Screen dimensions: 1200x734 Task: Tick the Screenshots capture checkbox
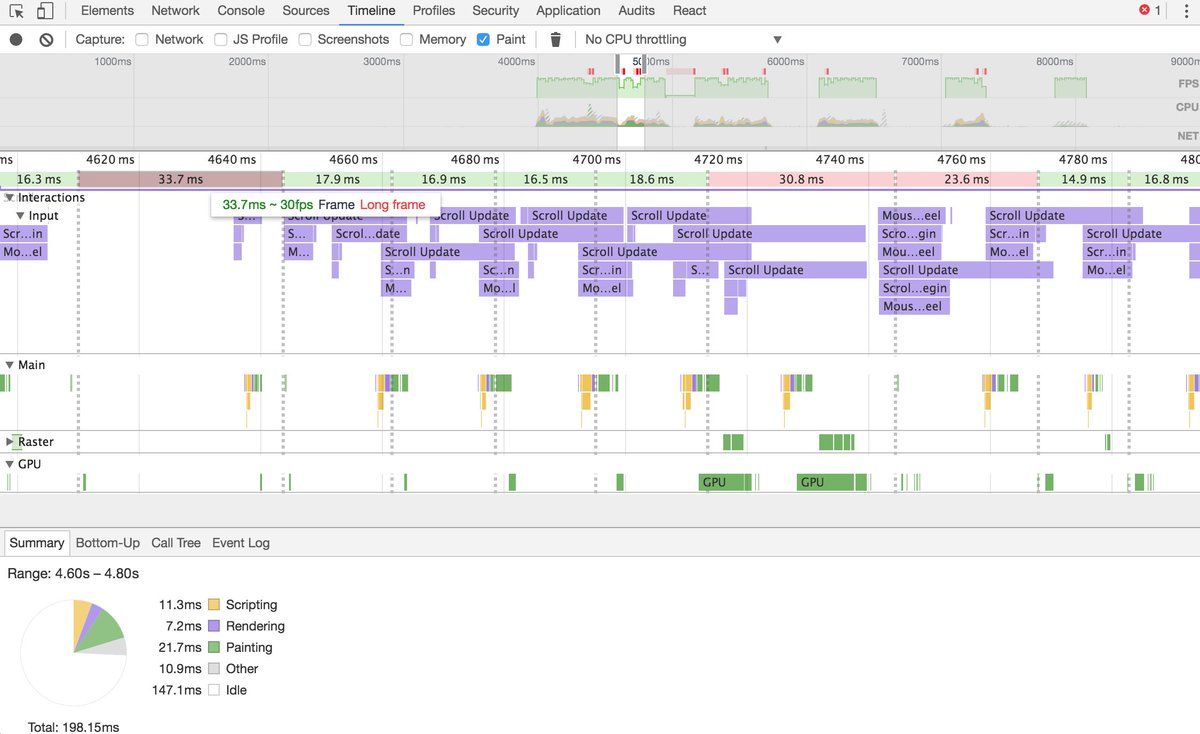305,39
